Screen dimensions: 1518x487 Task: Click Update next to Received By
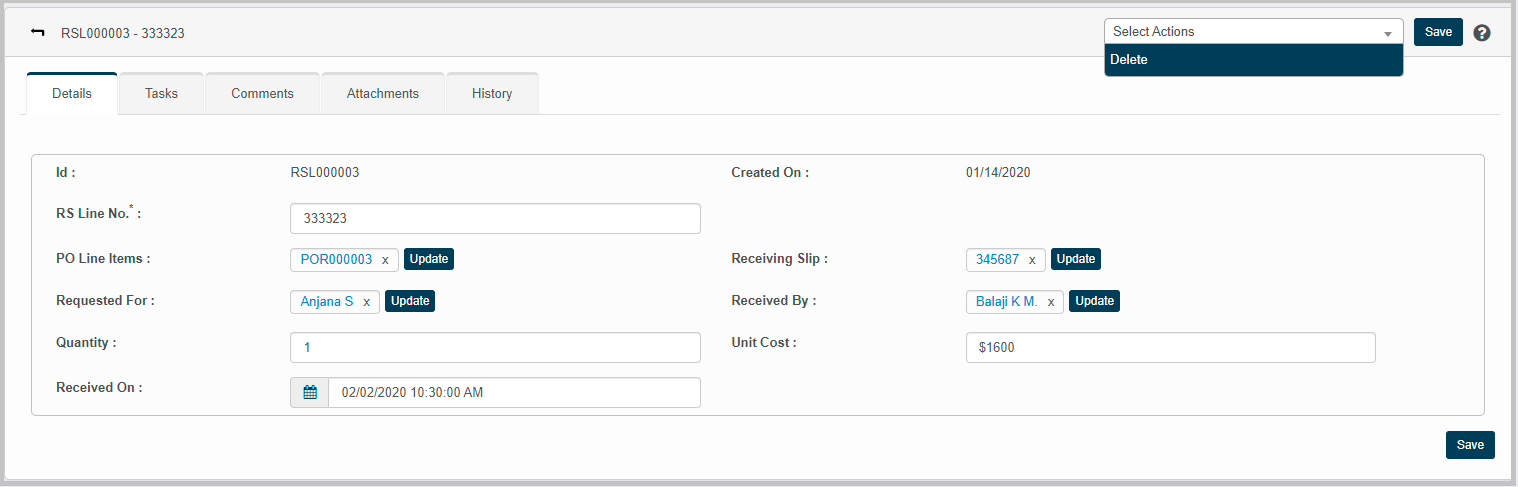click(1094, 301)
